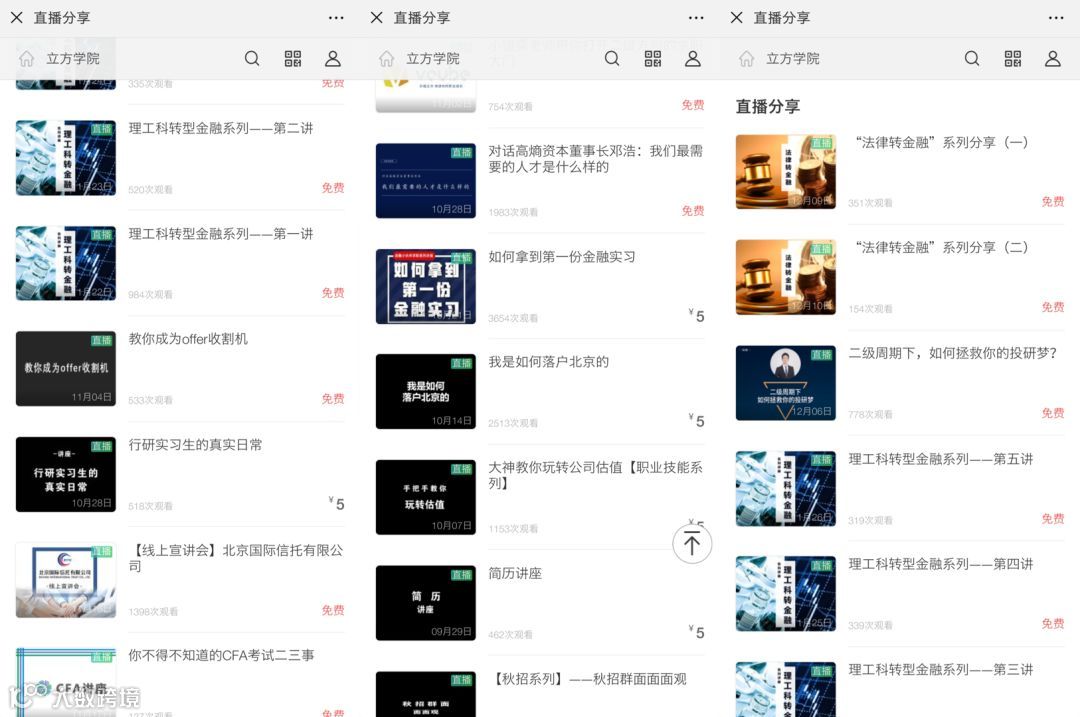Click thumbnail of 我是如何落户北京的
Viewport: 1080px width, 717px height.
pos(426,391)
